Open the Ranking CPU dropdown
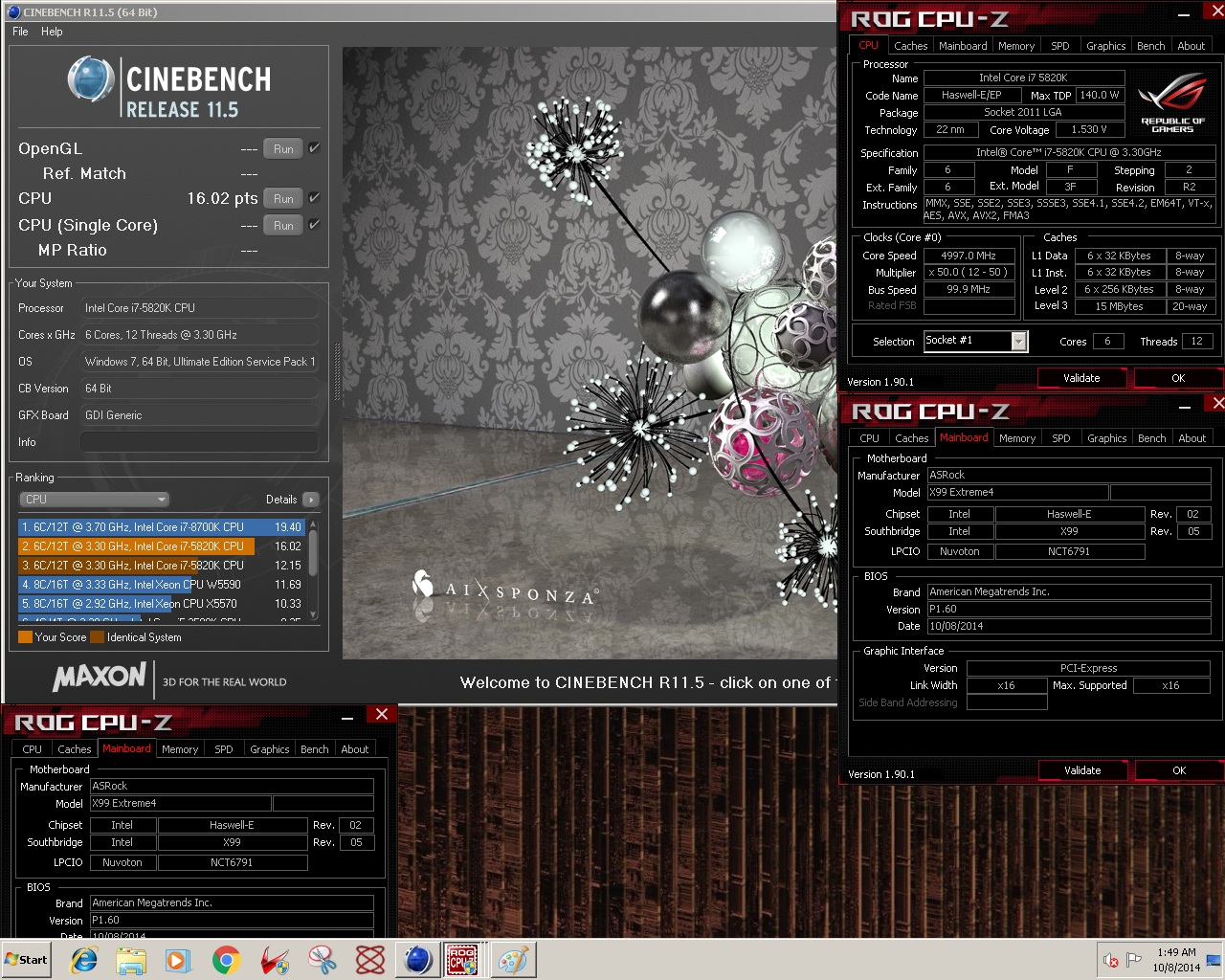Viewport: 1225px width, 980px height. pos(94,500)
